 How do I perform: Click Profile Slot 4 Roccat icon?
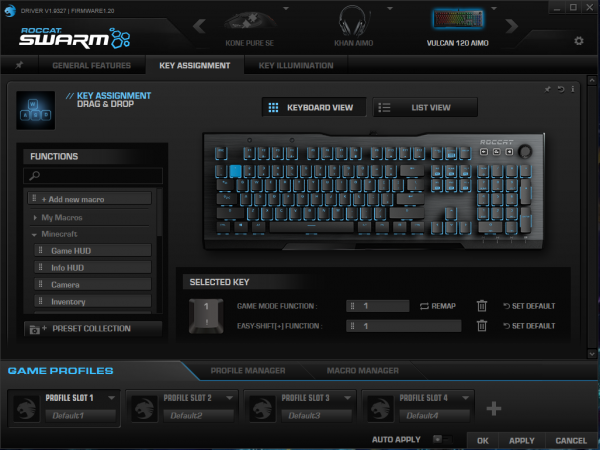pos(380,409)
